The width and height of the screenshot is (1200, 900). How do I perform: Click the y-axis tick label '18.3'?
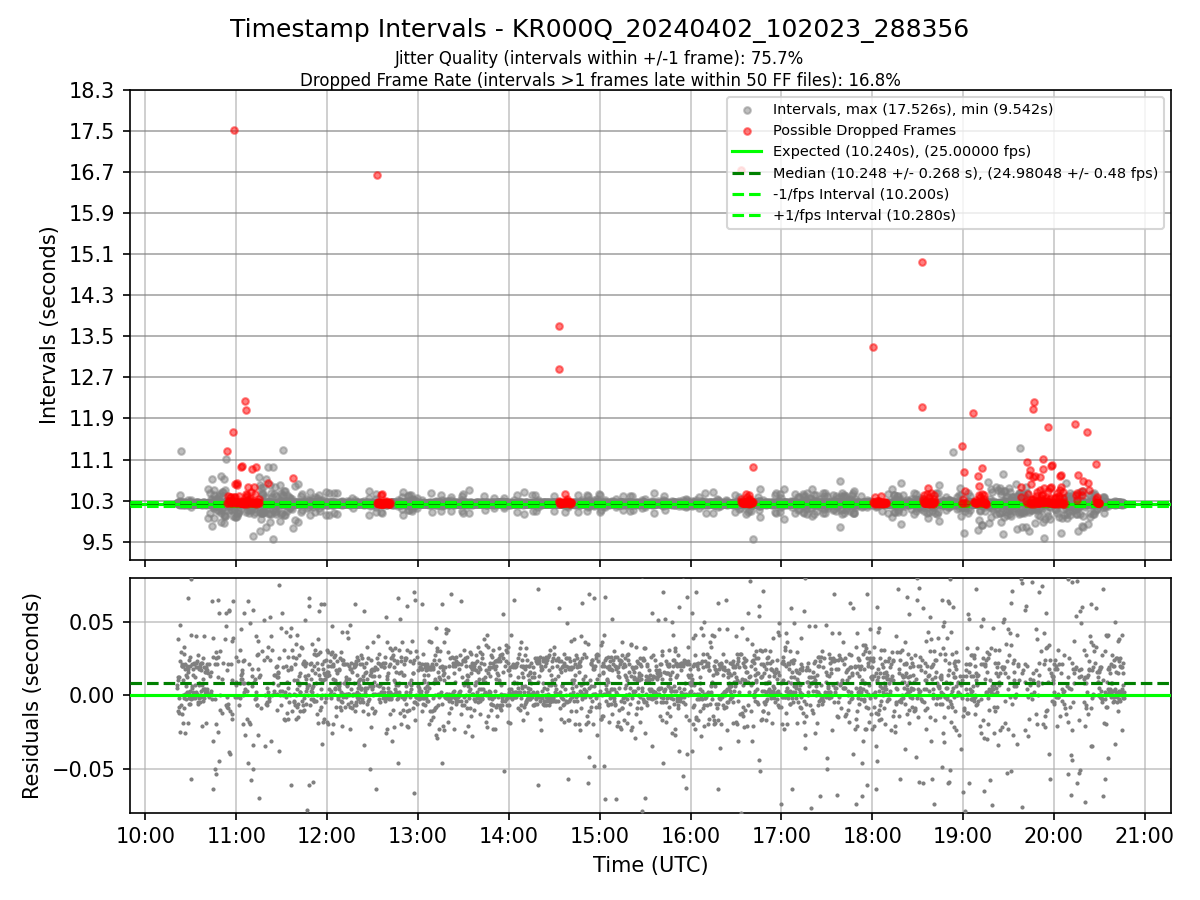93,91
